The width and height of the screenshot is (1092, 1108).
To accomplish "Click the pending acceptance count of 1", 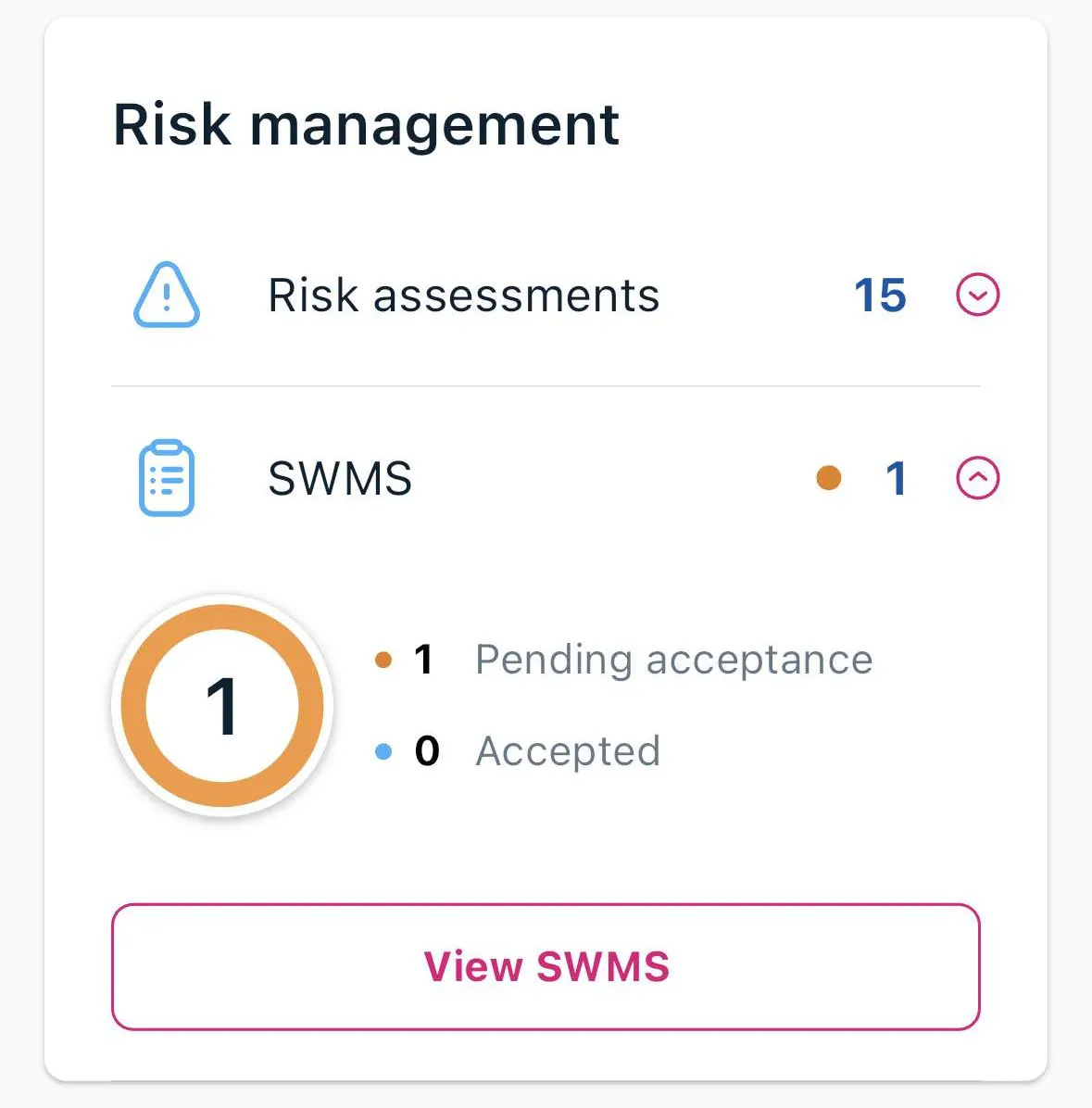I will coord(424,661).
